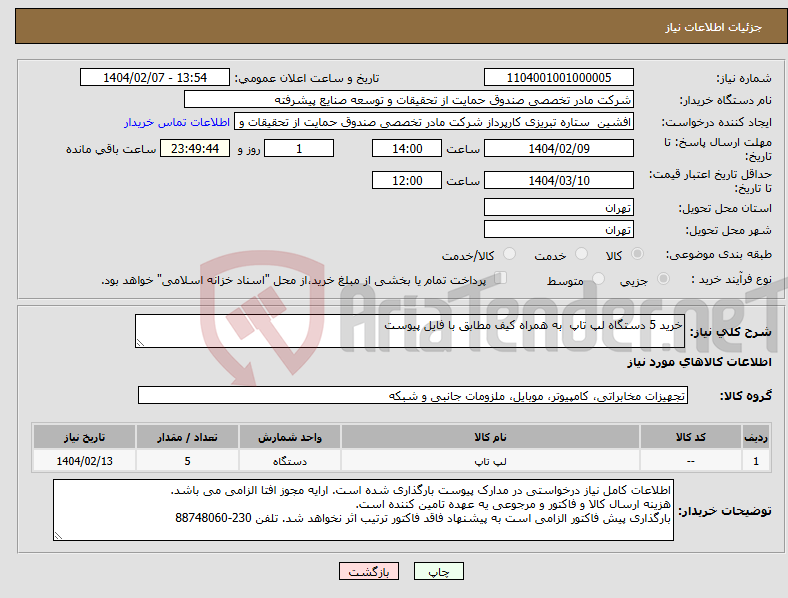Click the price validity time 12:00
Image resolution: width=788 pixels, height=598 pixels.
pos(407,180)
